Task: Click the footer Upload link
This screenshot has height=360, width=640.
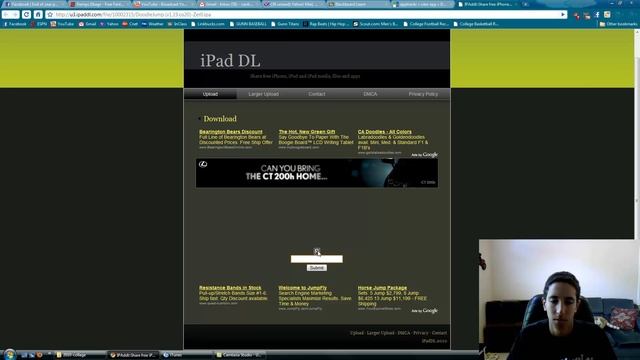Action: (356, 333)
